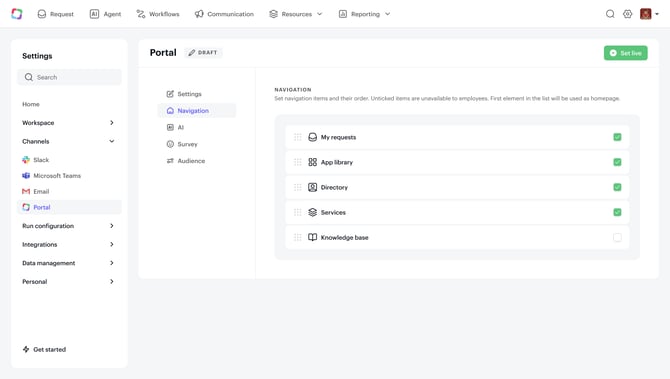Focus the Settings search field

[x=70, y=77]
